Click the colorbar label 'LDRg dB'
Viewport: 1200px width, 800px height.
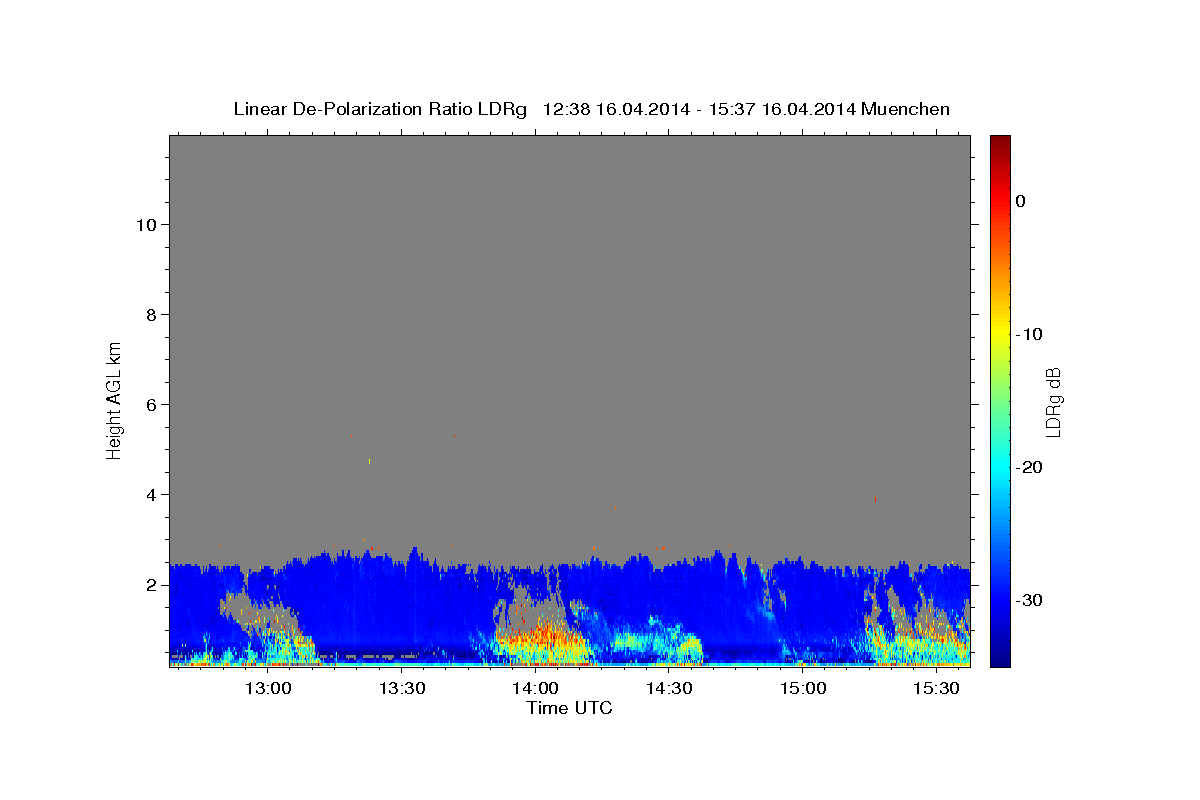1052,401
